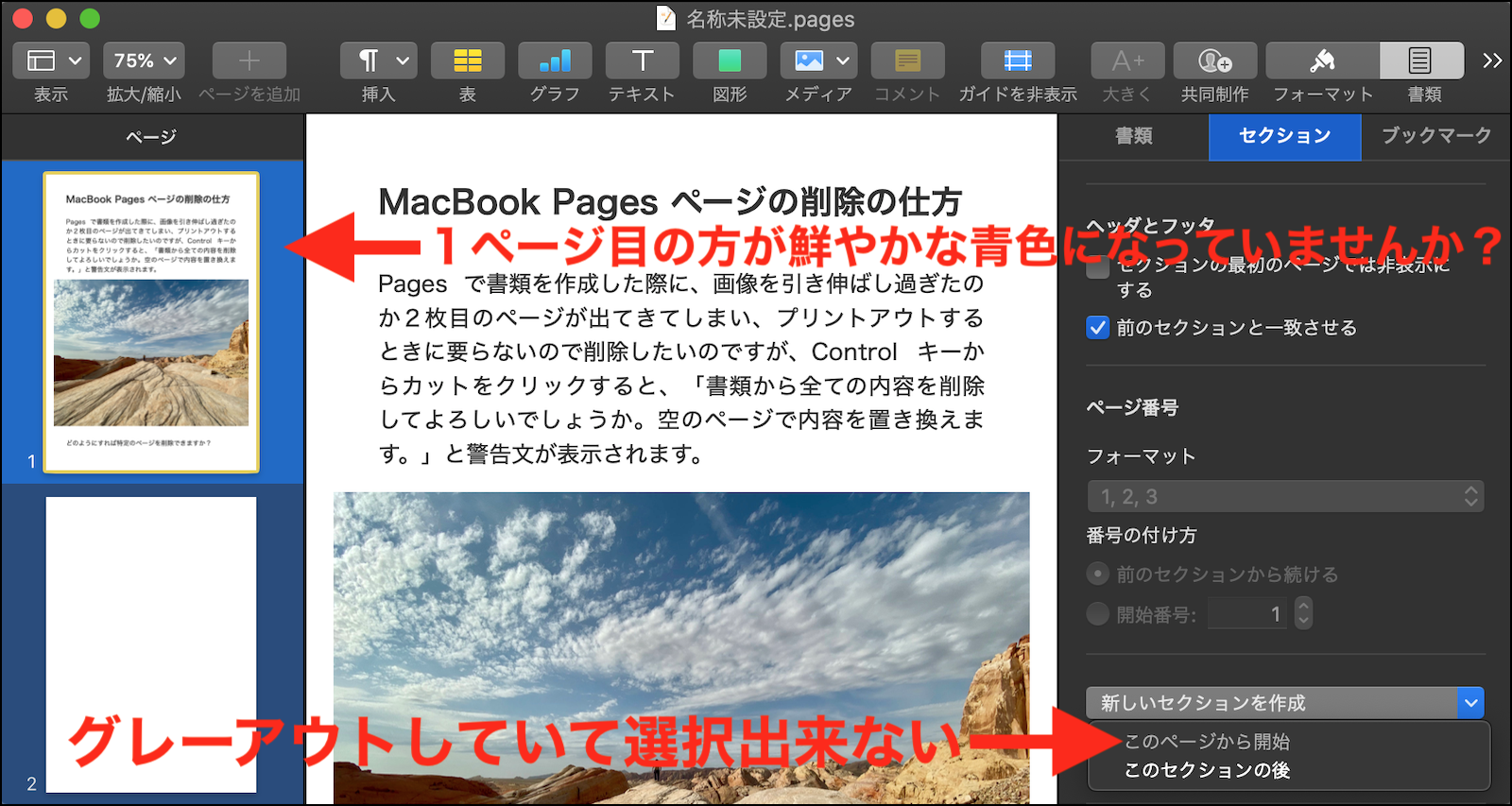Screen dimensions: 1512x806
Task: Click the toolbar overflow double-chevron button
Action: pos(1492,61)
